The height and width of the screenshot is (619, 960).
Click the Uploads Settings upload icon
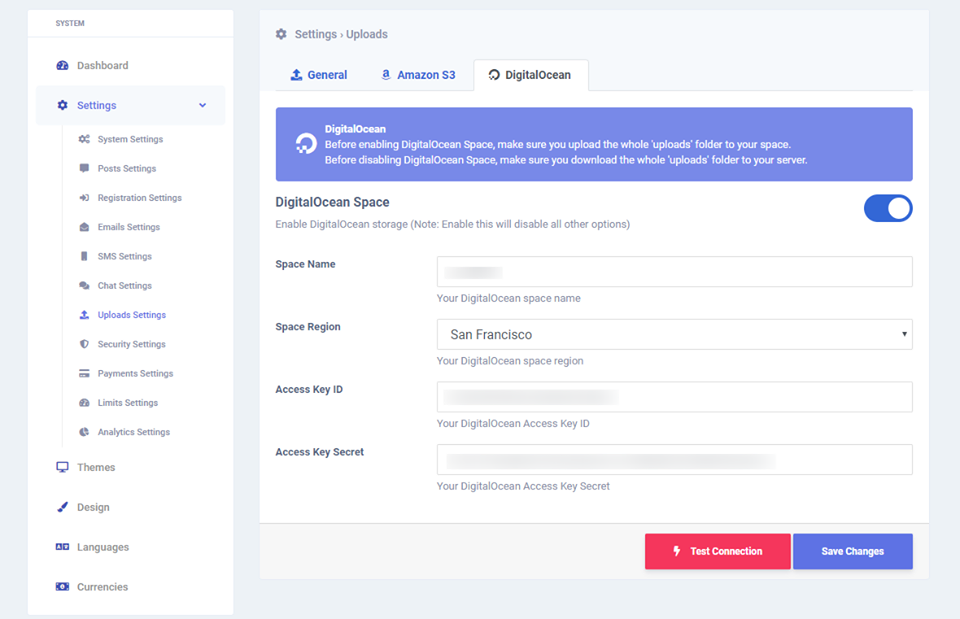tap(84, 315)
